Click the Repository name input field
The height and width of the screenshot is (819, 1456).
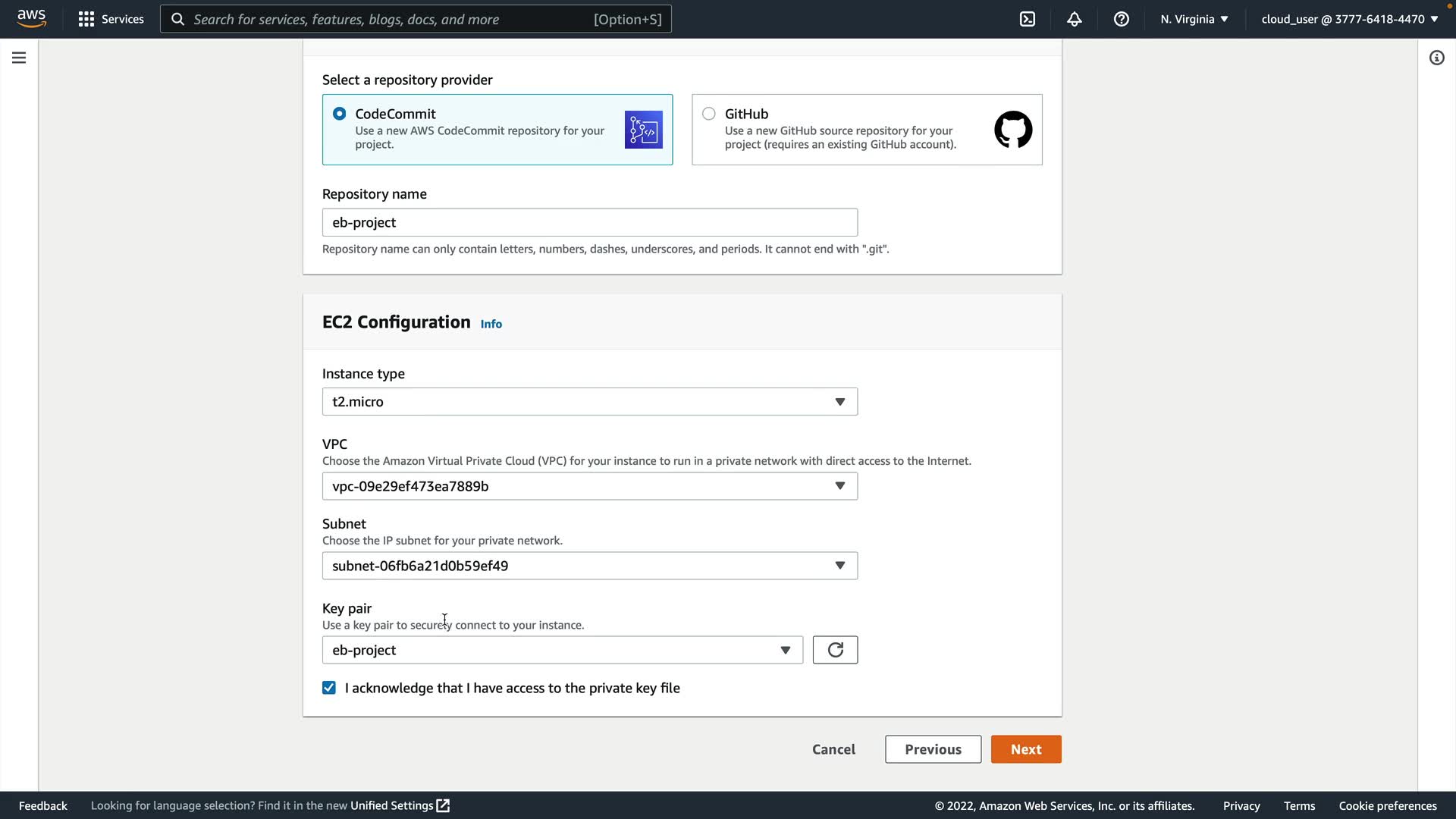pyautogui.click(x=589, y=222)
